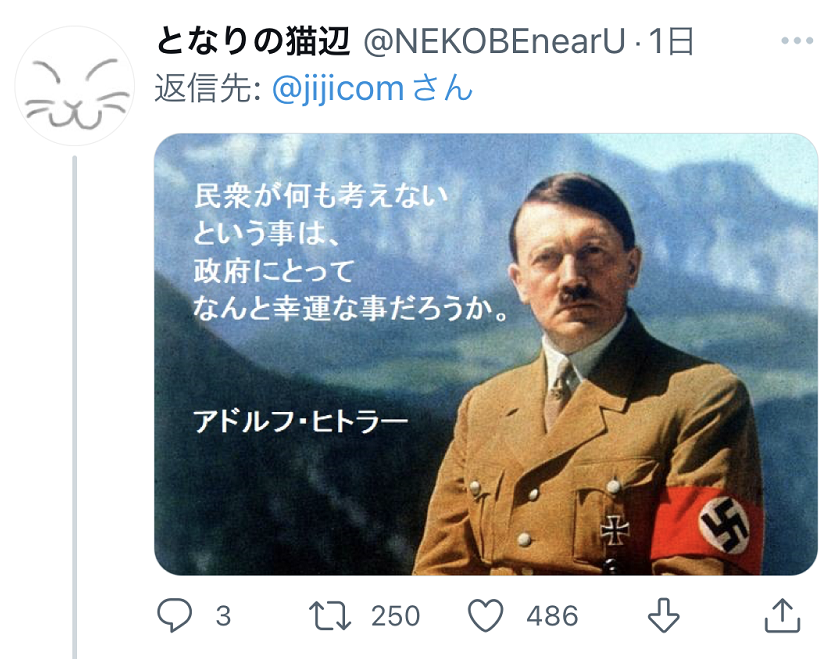Click the reply count 3
The height and width of the screenshot is (659, 830).
223,616
